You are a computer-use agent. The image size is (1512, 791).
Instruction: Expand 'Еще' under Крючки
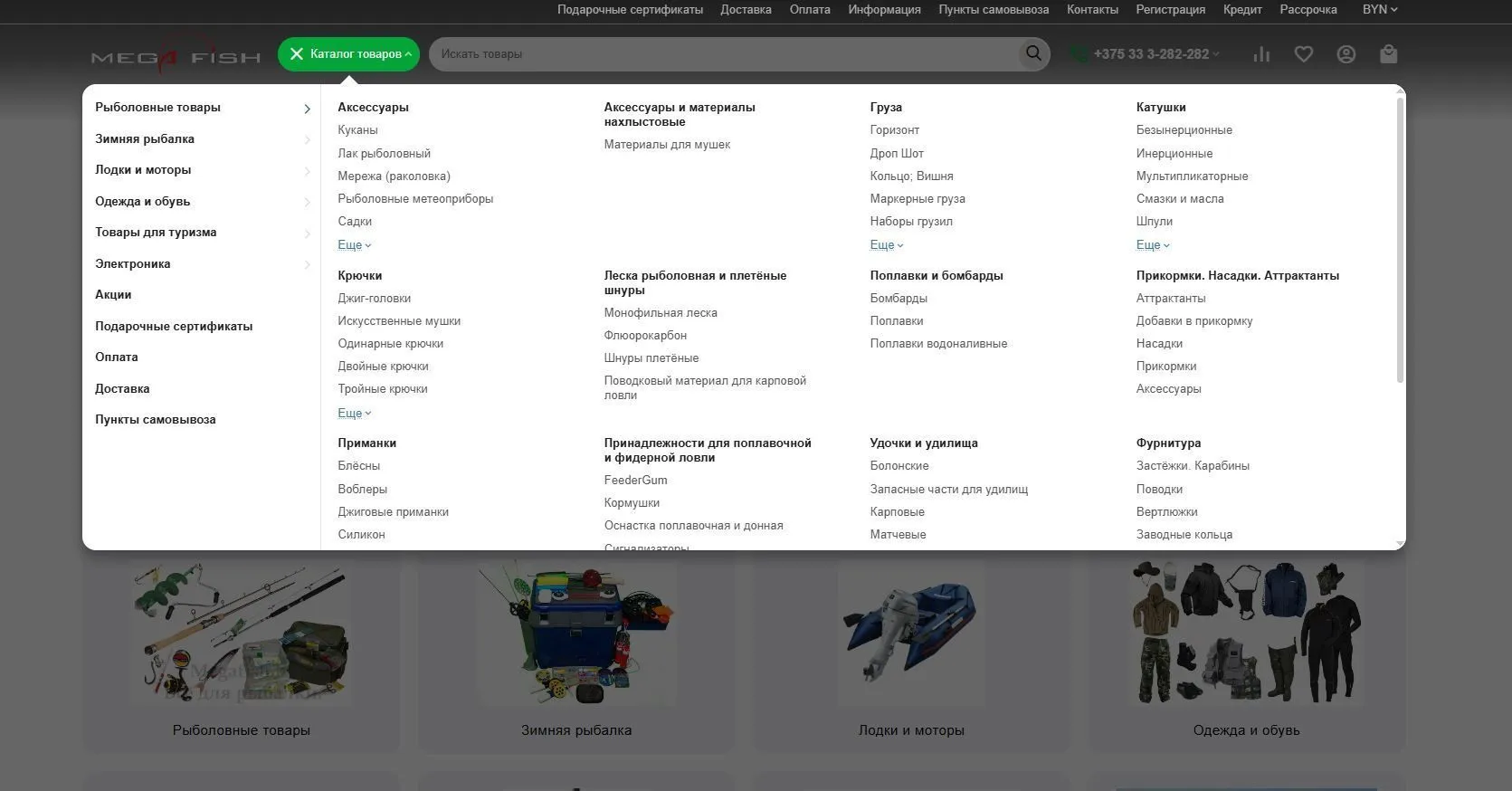pyautogui.click(x=354, y=414)
